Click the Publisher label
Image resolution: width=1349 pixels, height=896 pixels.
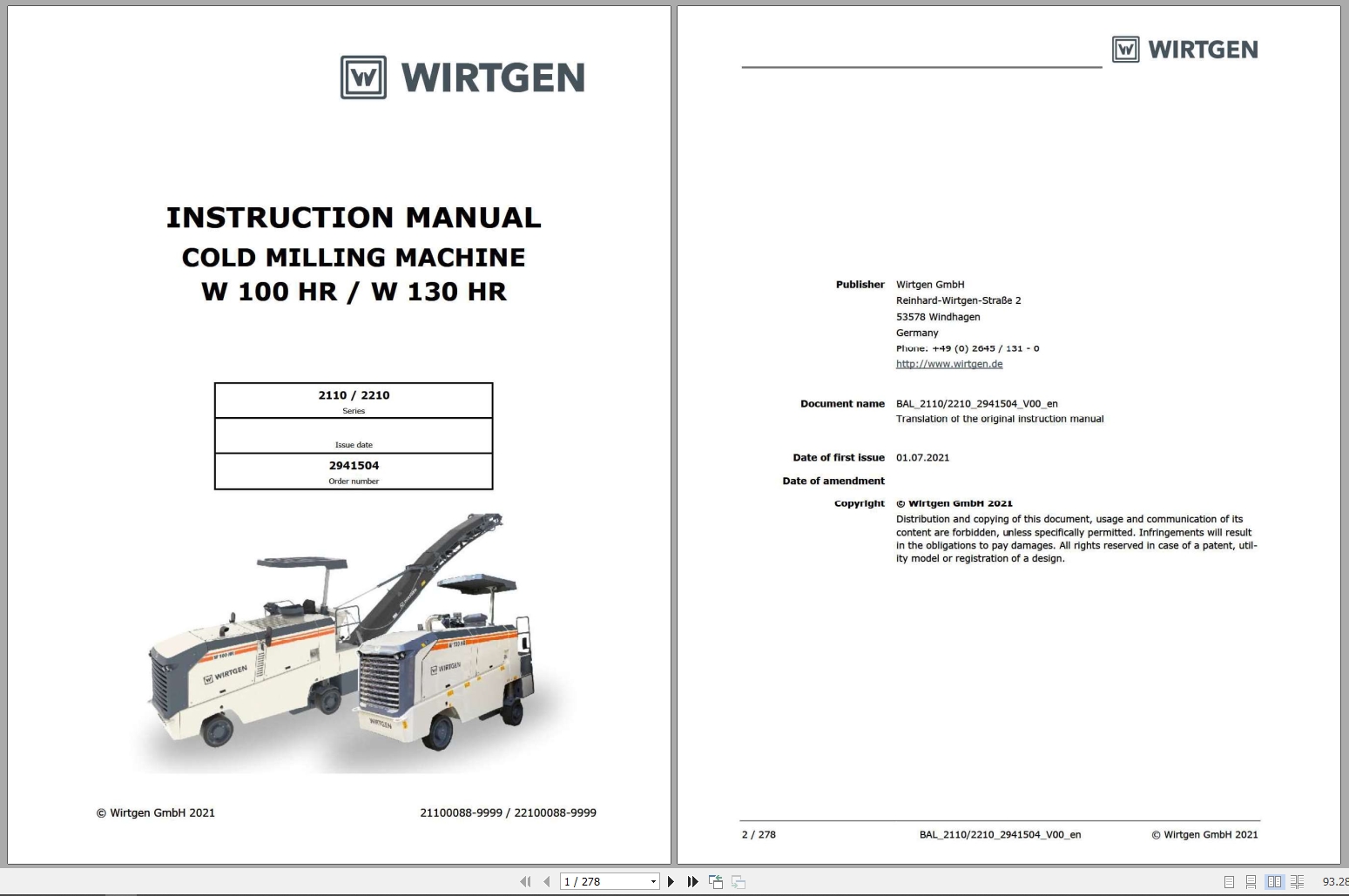860,285
